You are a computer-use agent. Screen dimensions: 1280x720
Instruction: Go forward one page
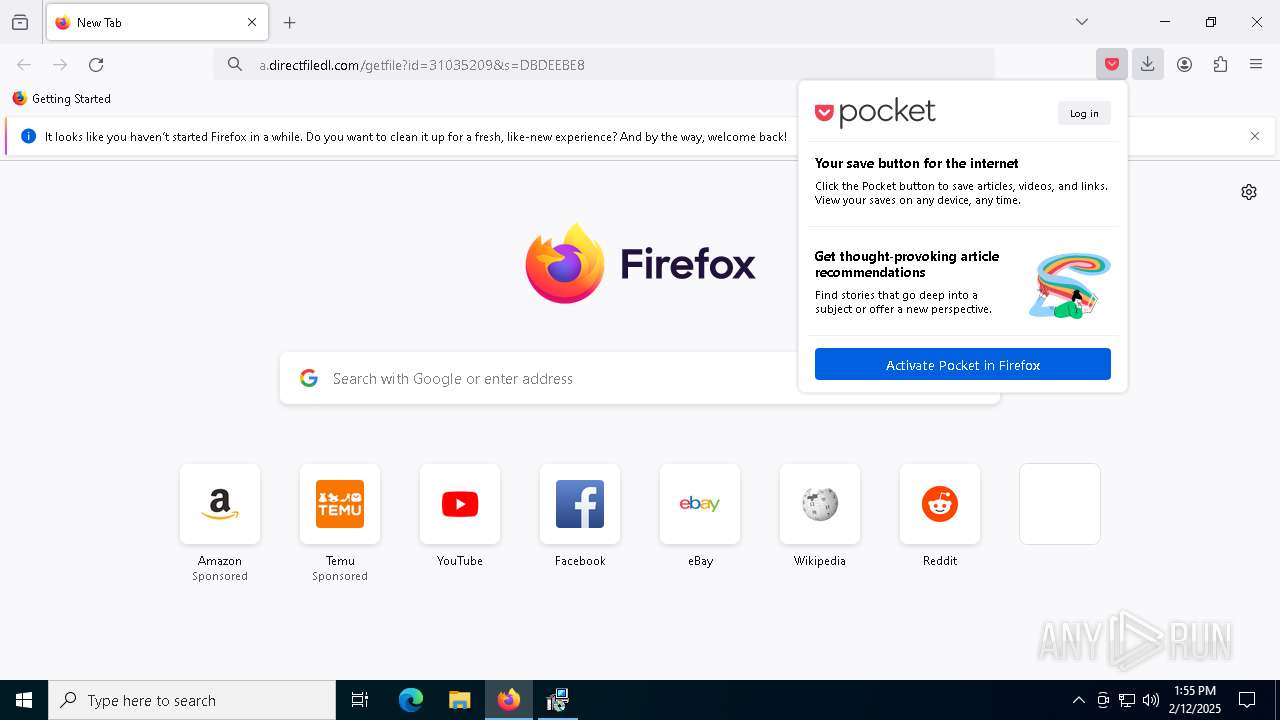60,65
